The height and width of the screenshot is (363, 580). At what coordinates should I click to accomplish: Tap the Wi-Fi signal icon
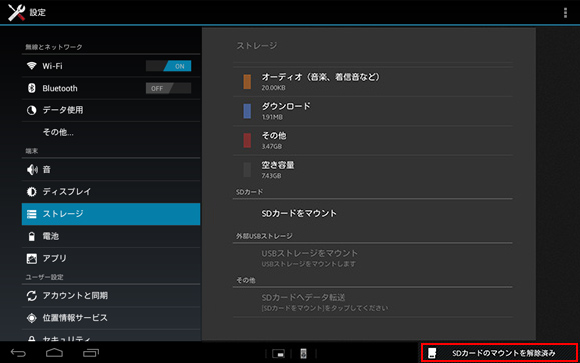pyautogui.click(x=31, y=66)
